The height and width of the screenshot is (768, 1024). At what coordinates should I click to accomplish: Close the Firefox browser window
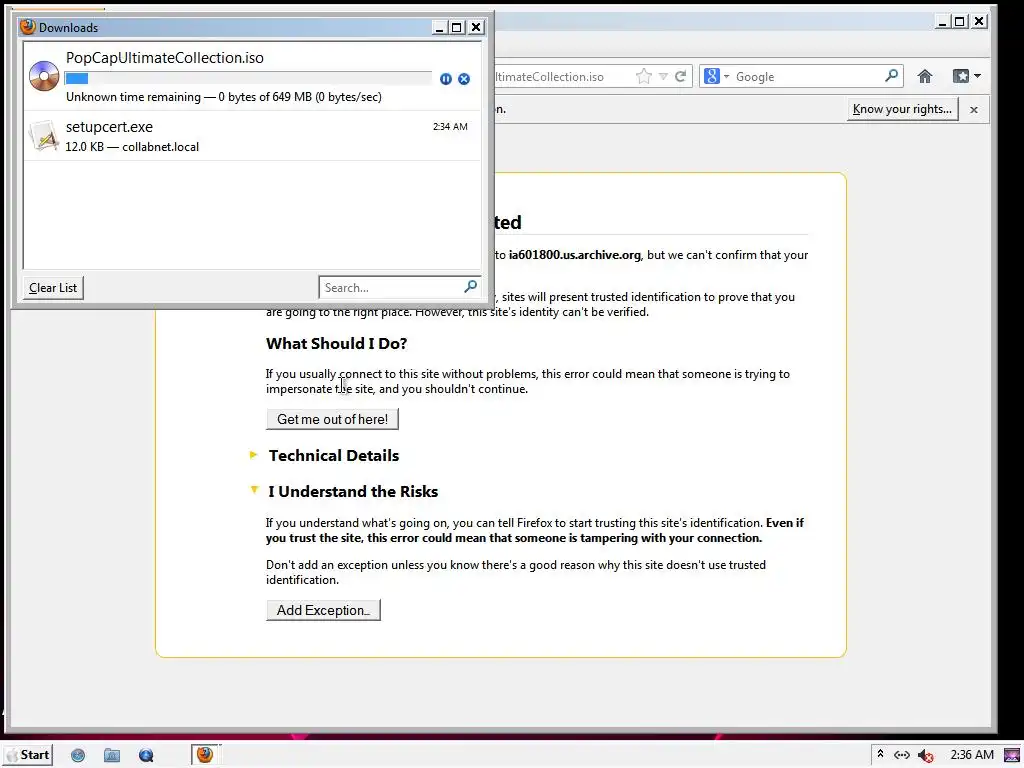(x=979, y=22)
